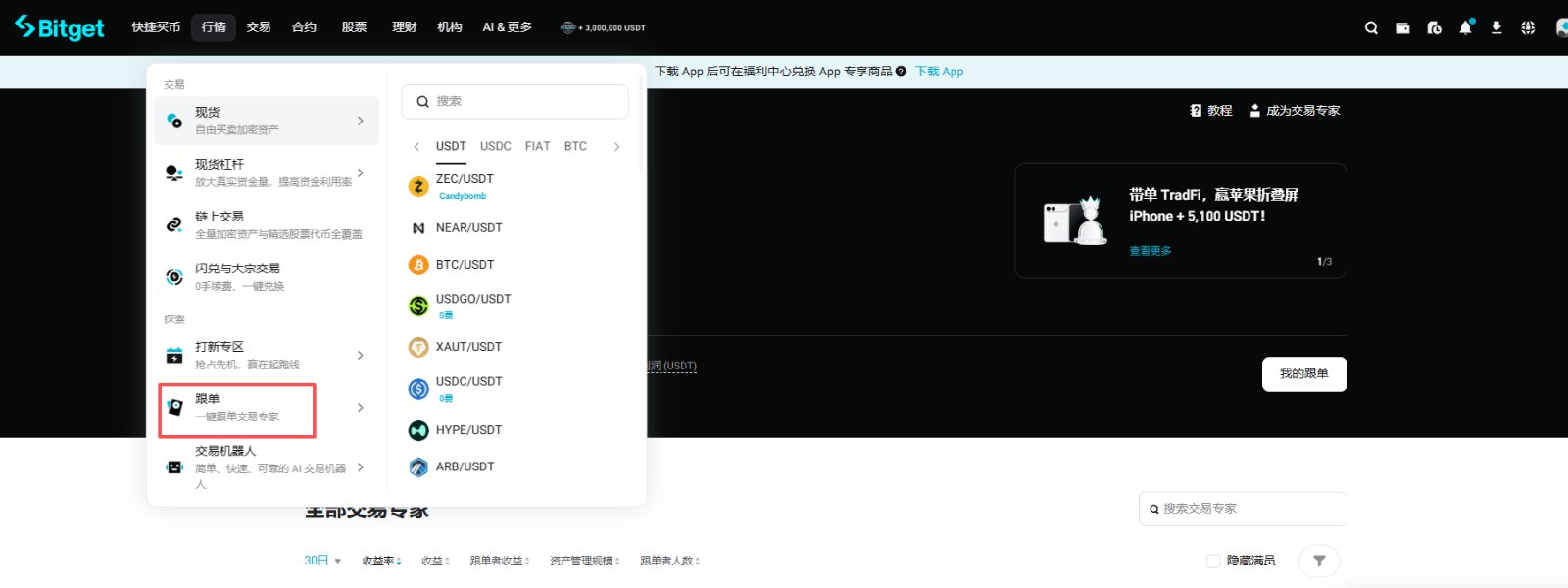Click the dropdown pair search field
Screen dimensions: 1568x588
point(515,102)
